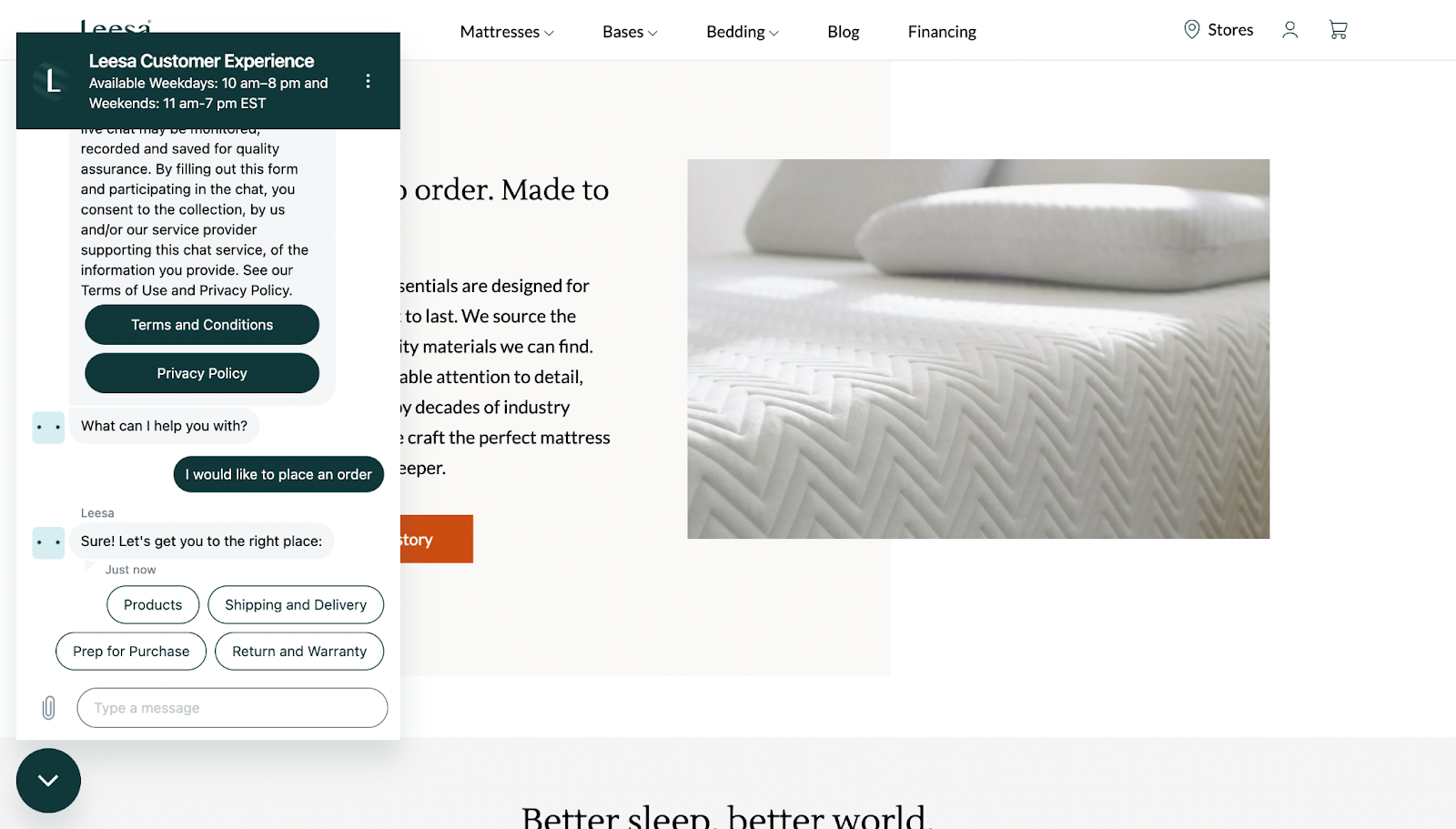Select the Products quick reply
The height and width of the screenshot is (829, 1456).
pyautogui.click(x=153, y=604)
